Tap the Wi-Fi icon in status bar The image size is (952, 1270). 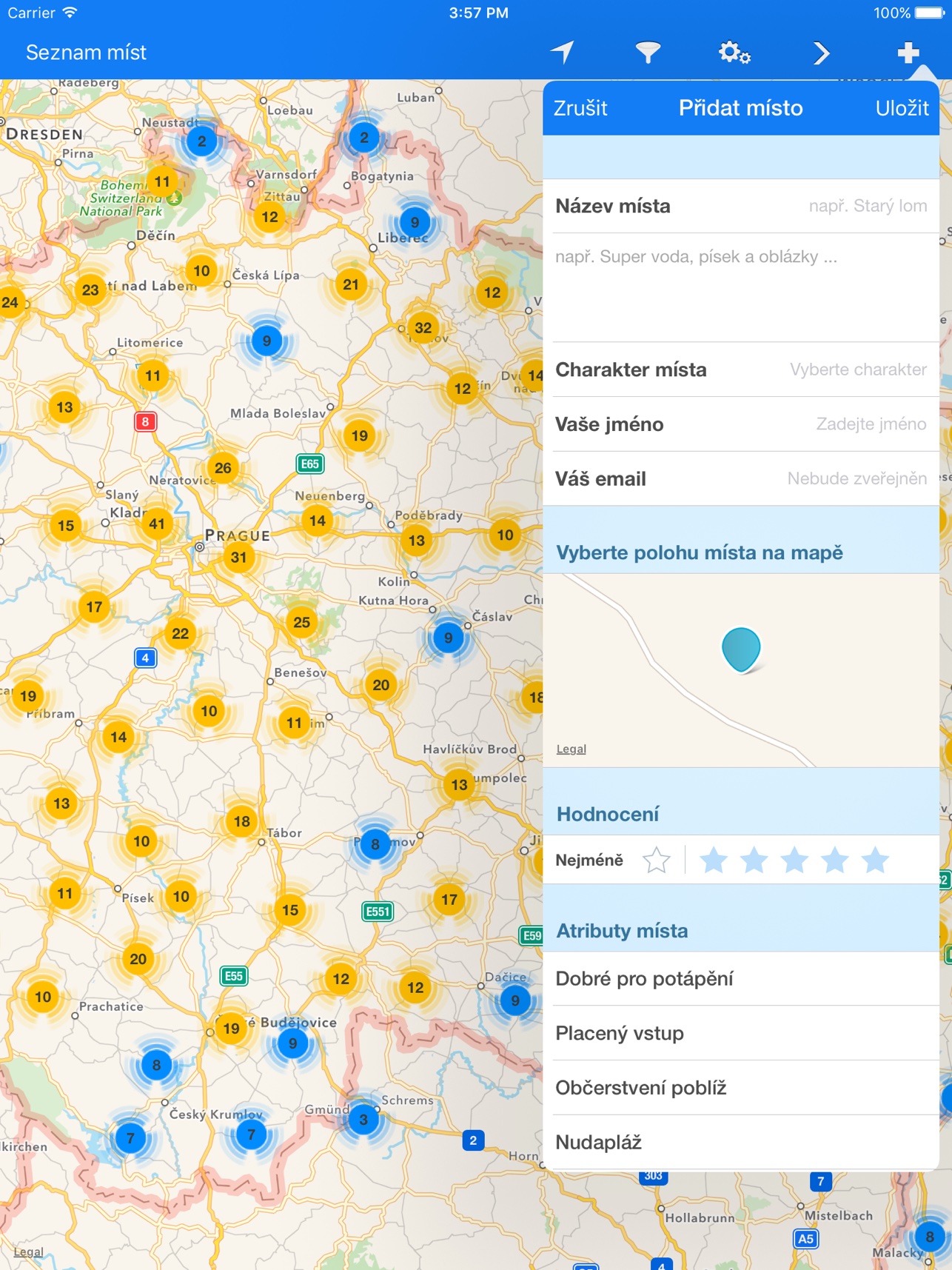pos(70,13)
